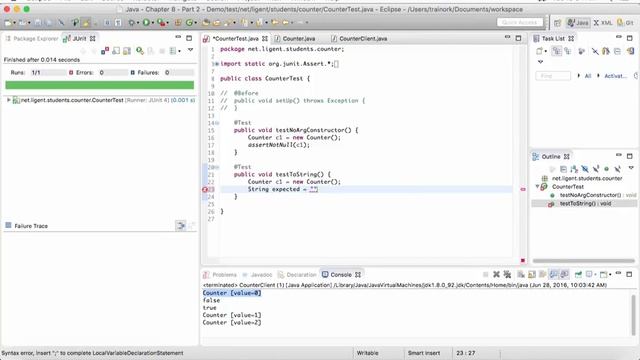Screen dimensions: 640x360
Task: Click Show Failures Only icon in JUnit view
Action: point(105,51)
